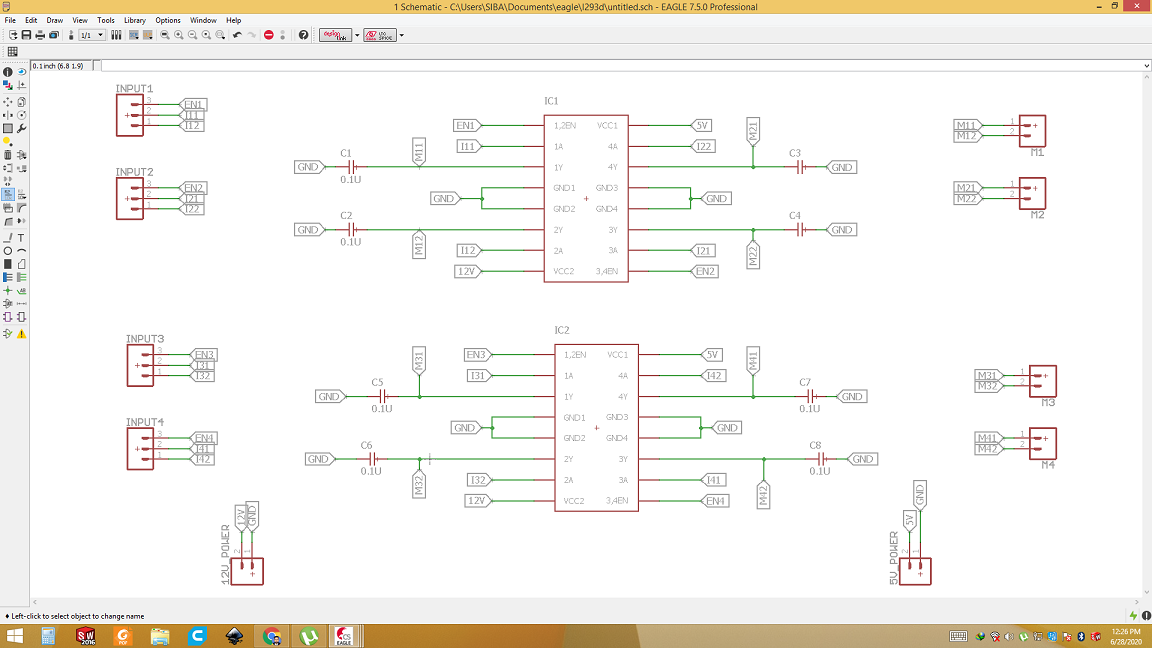This screenshot has width=1152, height=648.
Task: Select the Bus tool
Action: click(7, 277)
